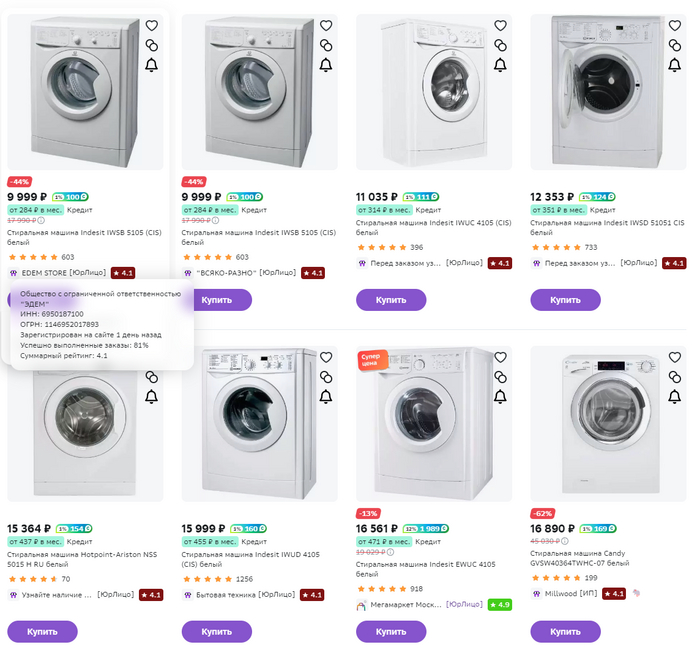Image resolution: width=700 pixels, height=650 pixels.
Task: Expand the info next to 17 990 ₽ for ВСЯКО-РАЗНО
Action: point(216,221)
